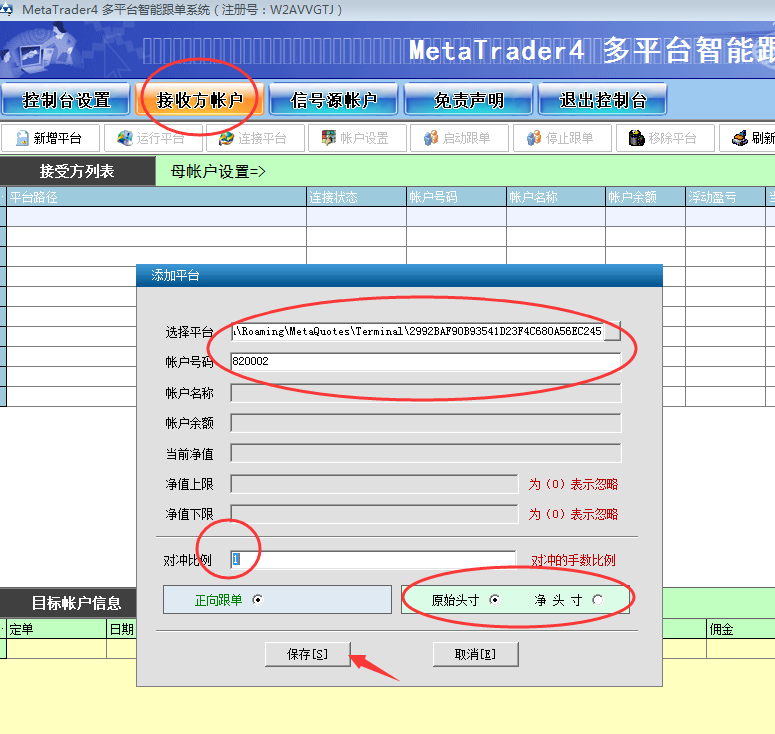Click the 定单 column header
The image size is (775, 734).
point(56,629)
